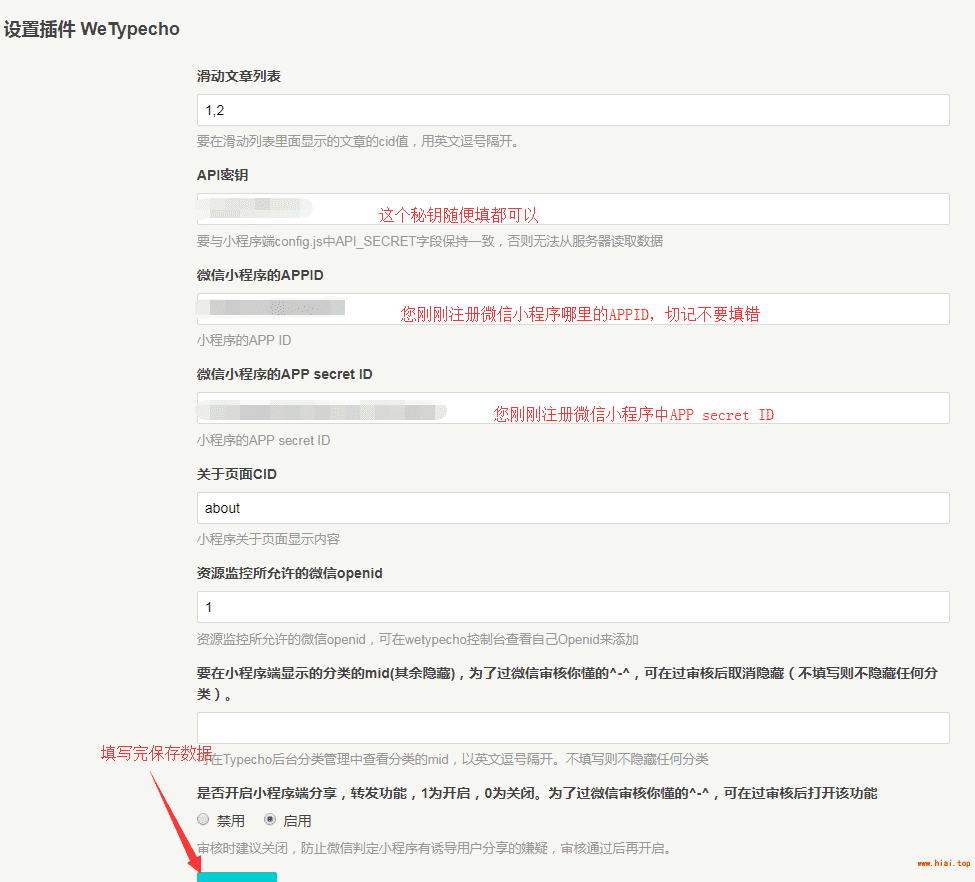Click the www.hiai.top watermark
The width and height of the screenshot is (975, 882).
tap(944, 863)
